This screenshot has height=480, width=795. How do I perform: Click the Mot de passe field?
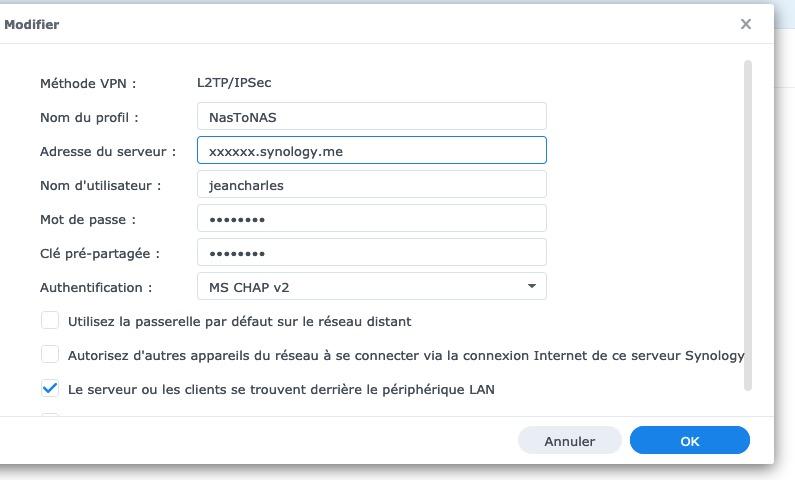[x=371, y=218]
